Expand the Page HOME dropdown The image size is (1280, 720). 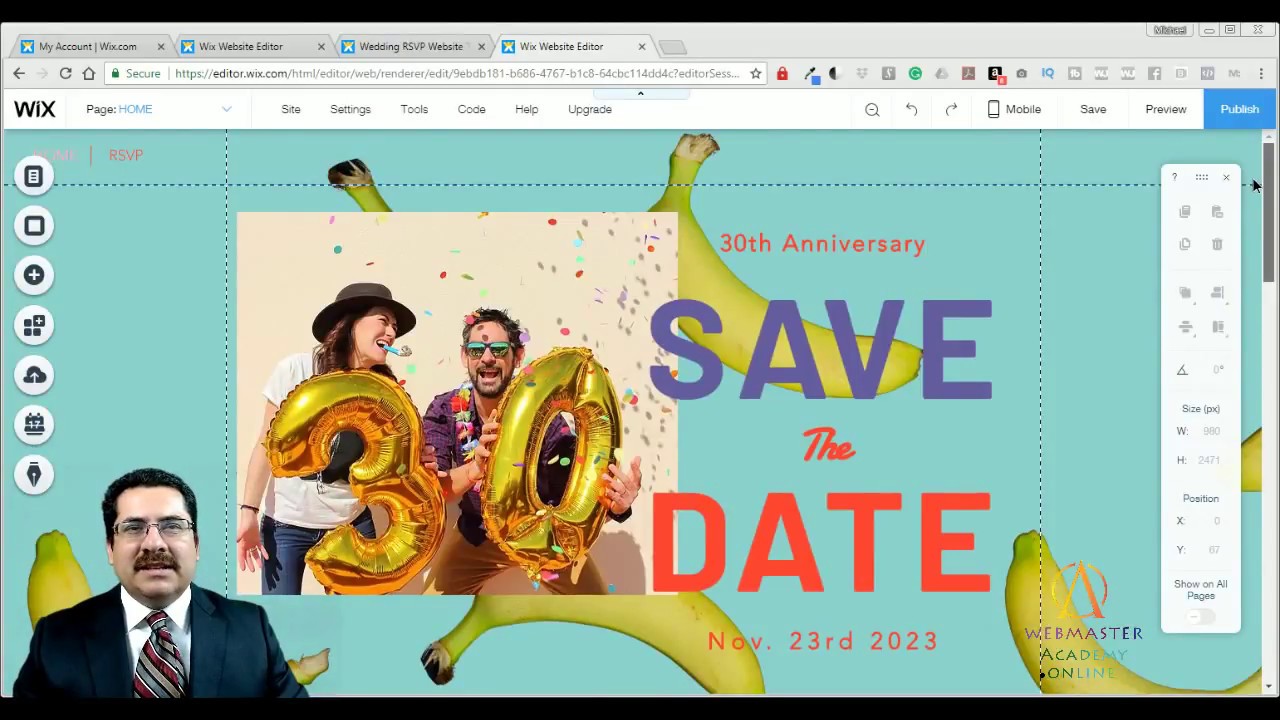[x=226, y=109]
